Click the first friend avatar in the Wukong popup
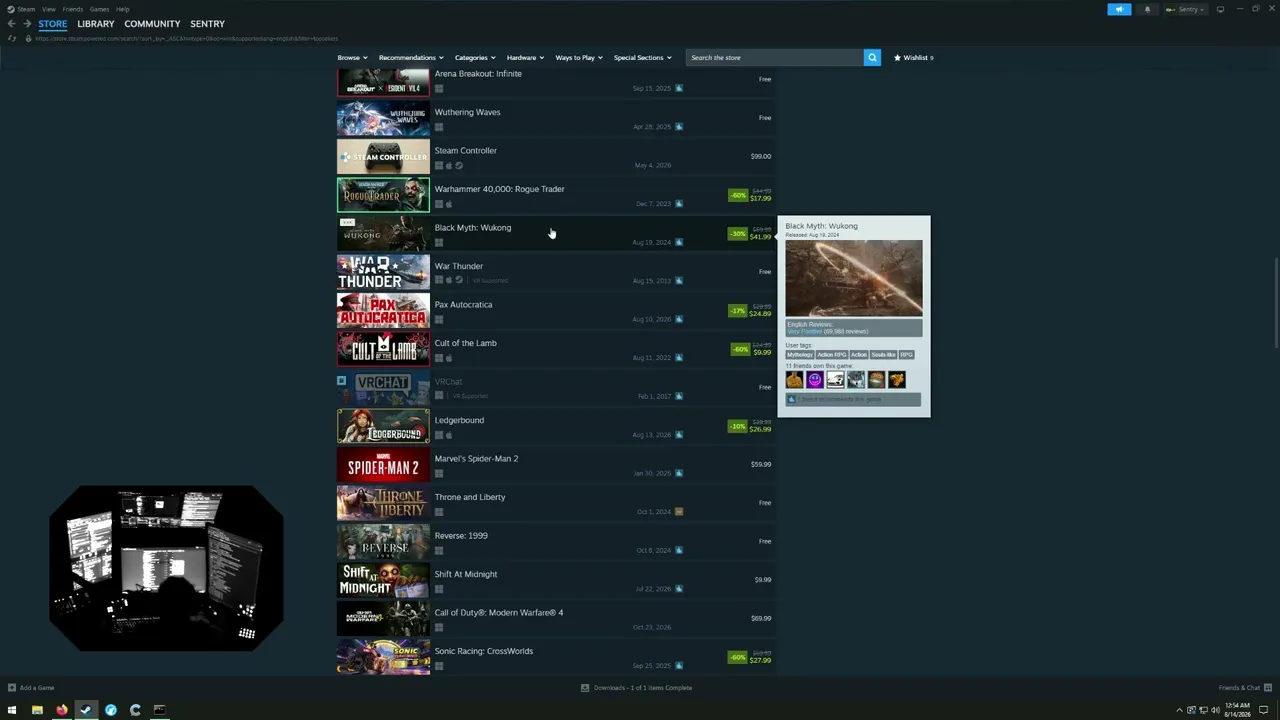The height and width of the screenshot is (720, 1280). tap(794, 380)
